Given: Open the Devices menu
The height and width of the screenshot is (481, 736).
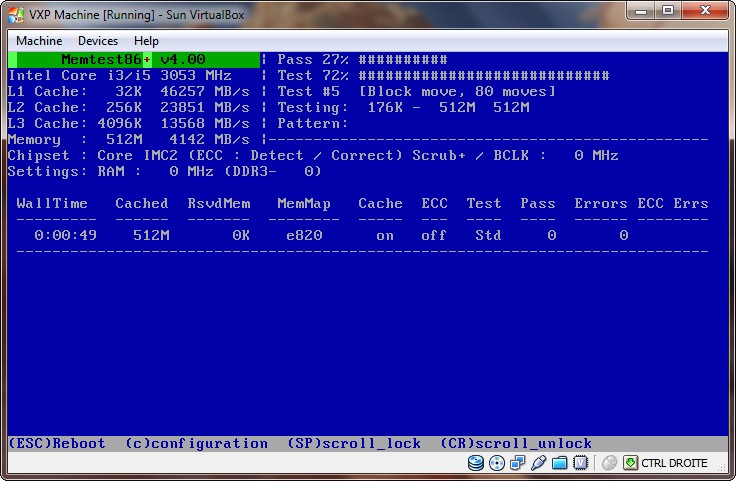Looking at the screenshot, I should pos(98,41).
